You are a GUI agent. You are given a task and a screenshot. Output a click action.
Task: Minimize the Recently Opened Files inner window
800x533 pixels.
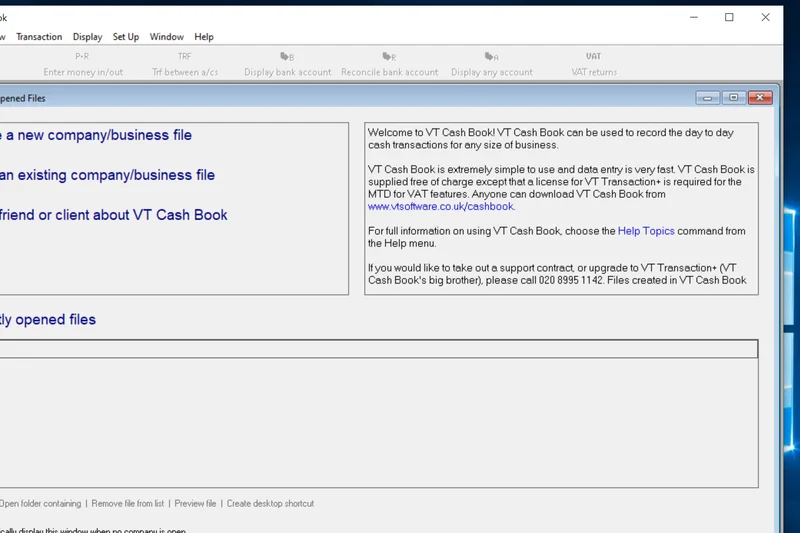point(708,98)
